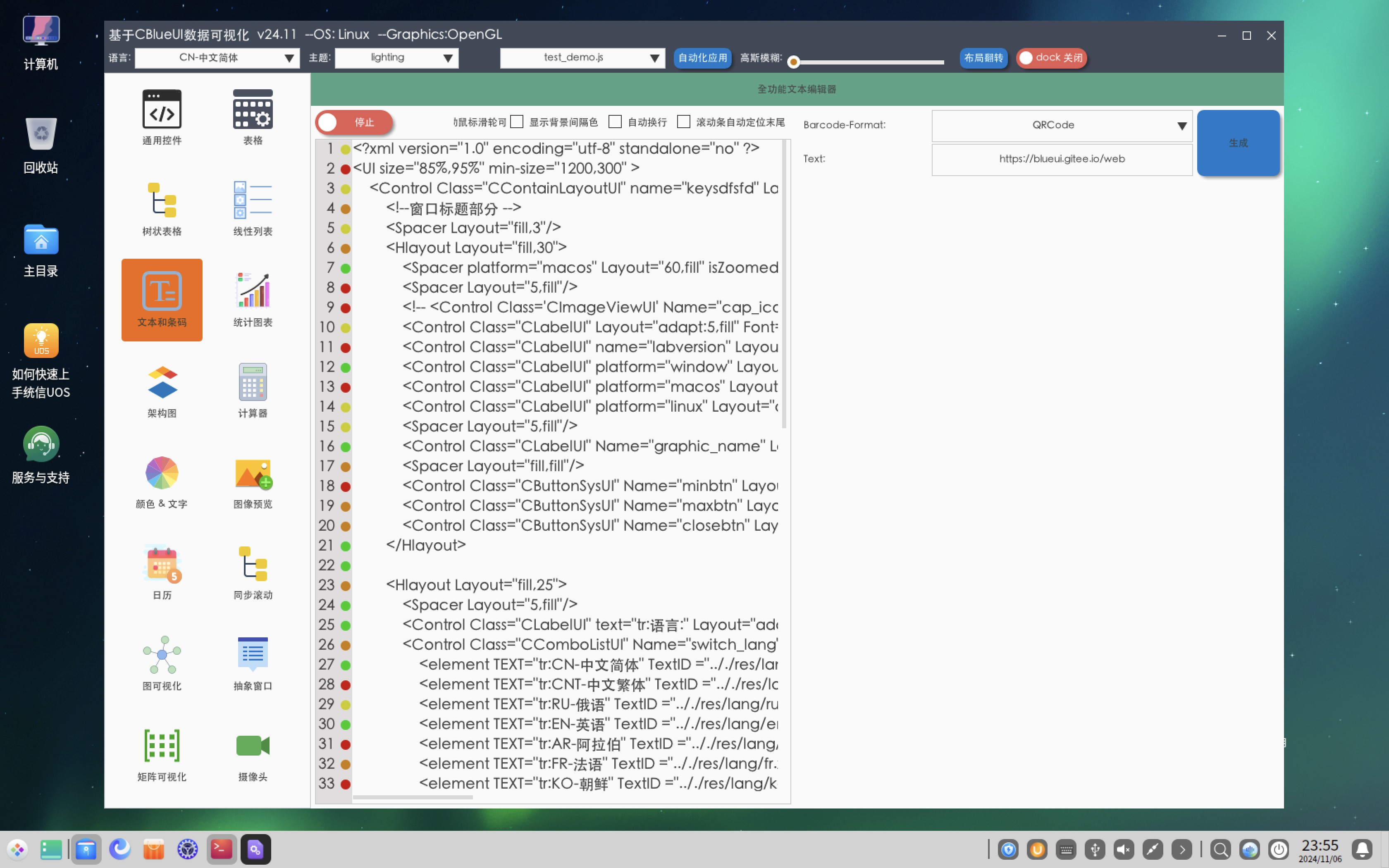Click the 高斯模糊 Gaussian blur slider handle

[x=794, y=62]
